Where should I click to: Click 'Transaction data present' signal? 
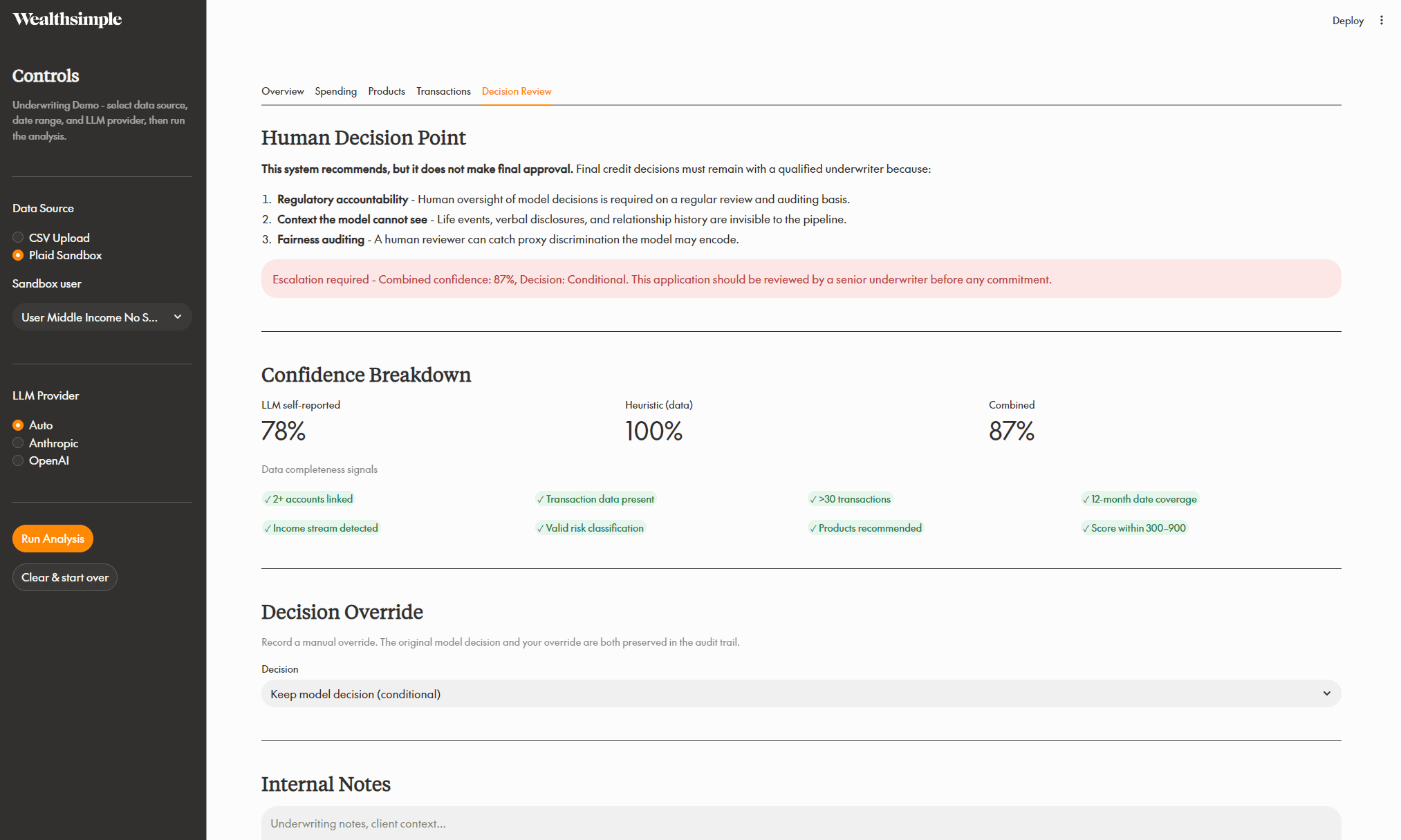(595, 499)
